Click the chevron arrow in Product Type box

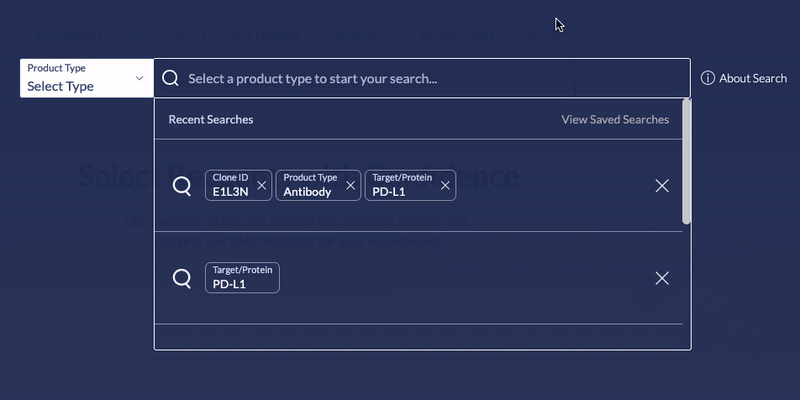[x=139, y=78]
